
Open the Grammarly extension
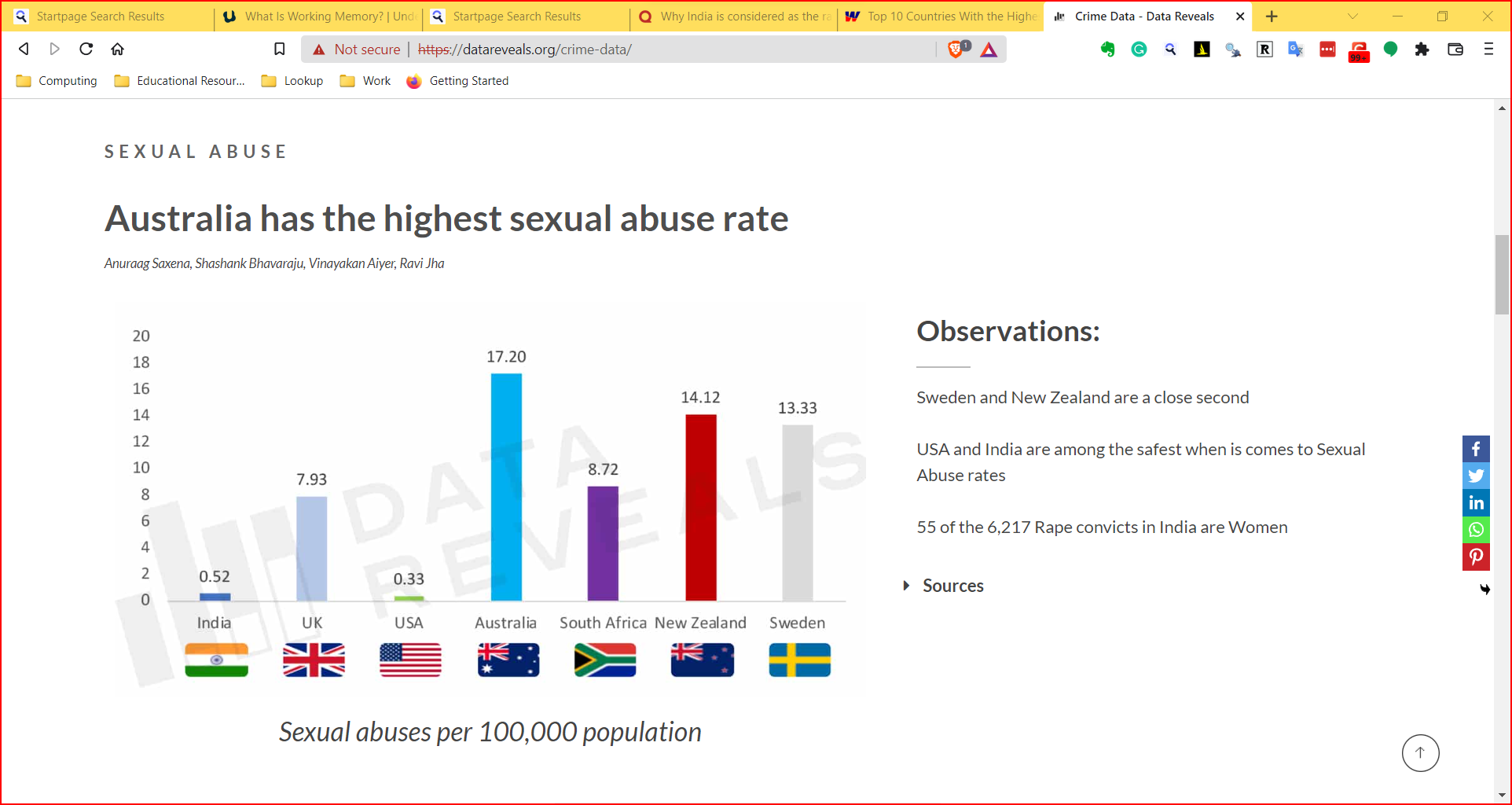(x=1139, y=50)
